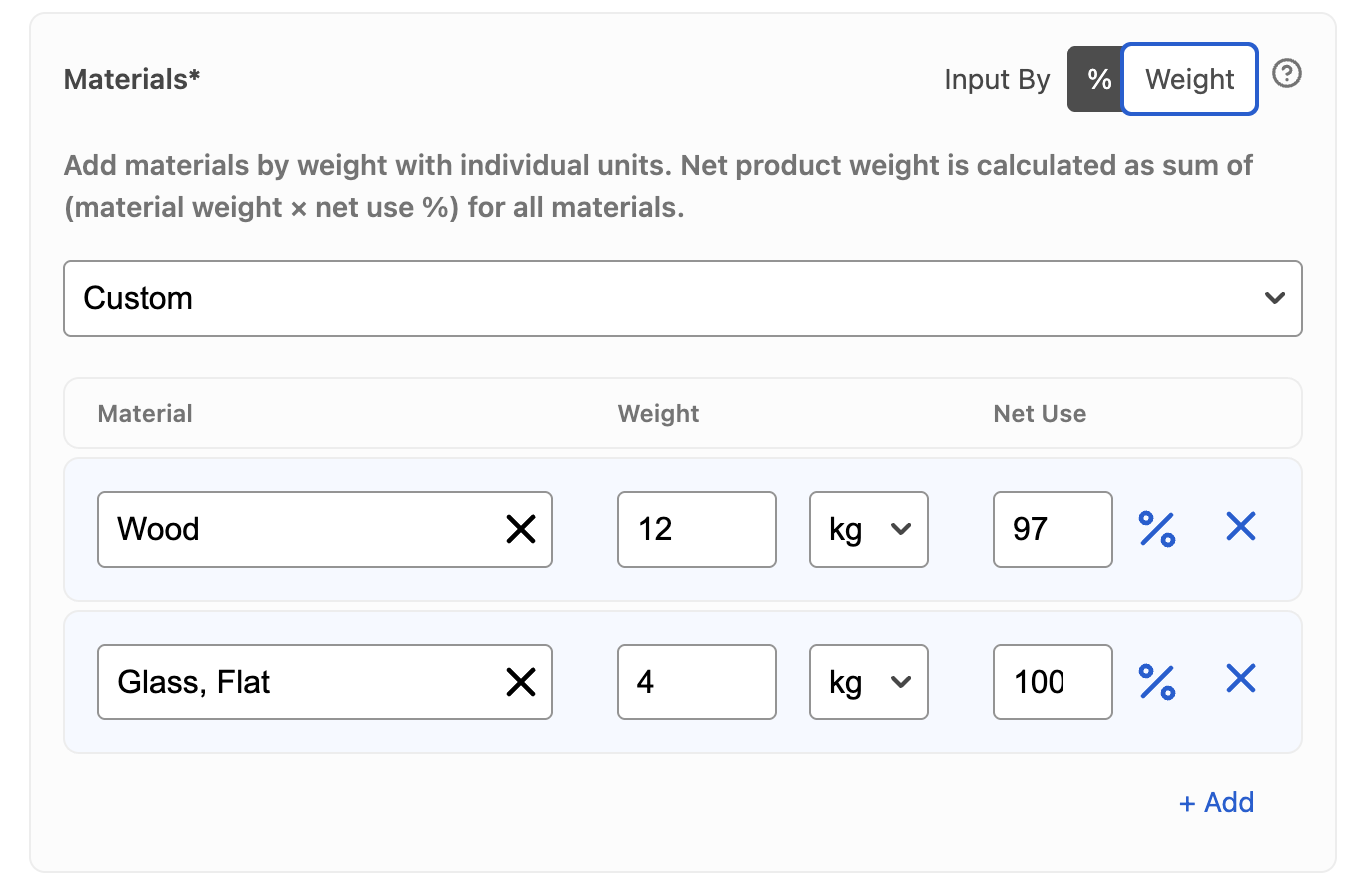Click the percent icon in Wood row

click(1157, 528)
